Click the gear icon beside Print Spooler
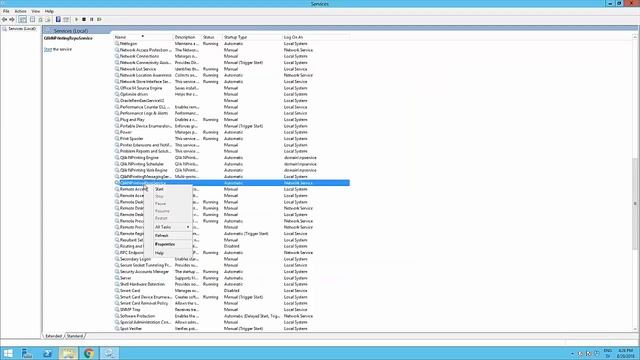 pyautogui.click(x=117, y=139)
